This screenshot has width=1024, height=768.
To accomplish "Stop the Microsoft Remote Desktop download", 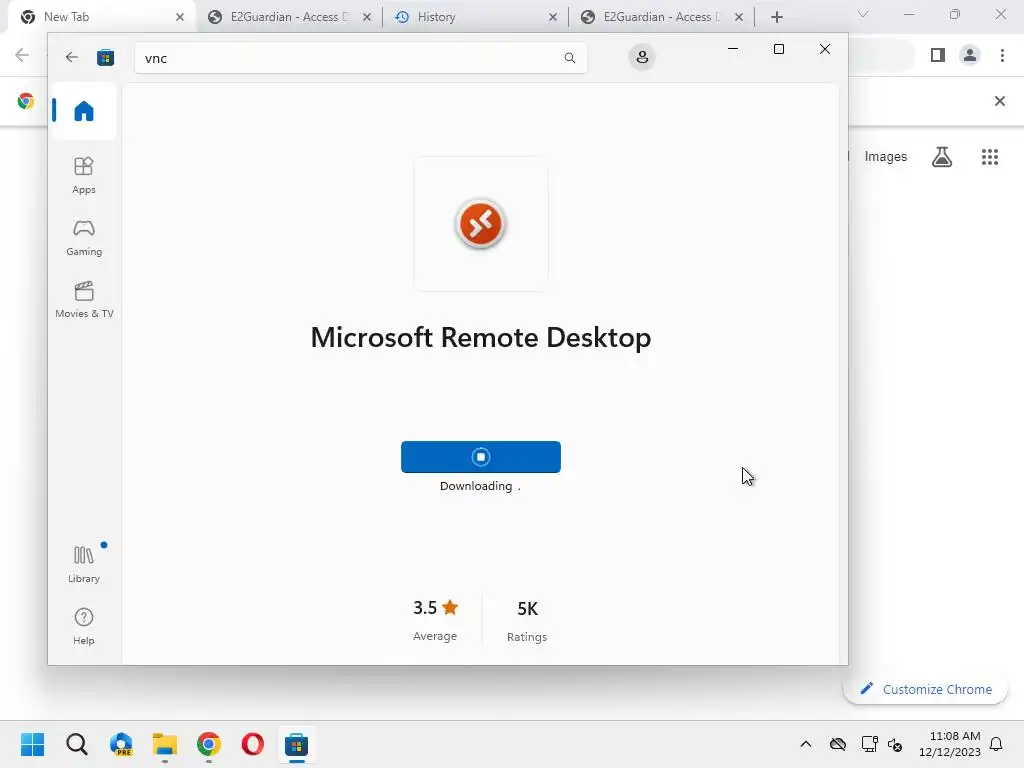I will click(x=481, y=457).
